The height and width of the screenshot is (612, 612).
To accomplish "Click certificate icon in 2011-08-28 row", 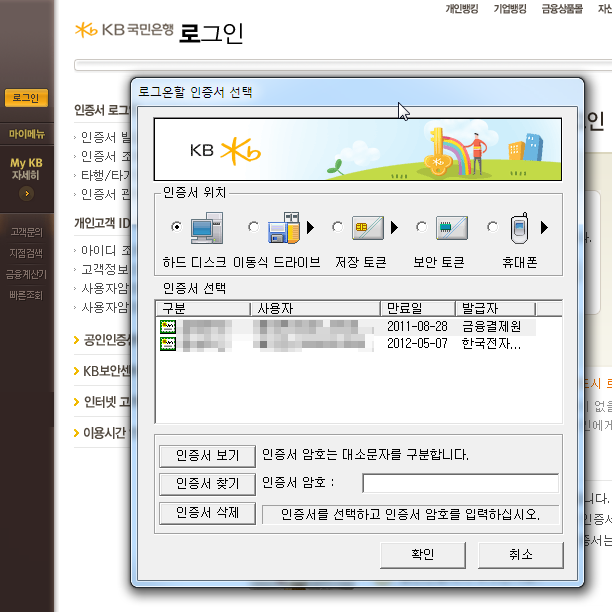I will (x=168, y=327).
